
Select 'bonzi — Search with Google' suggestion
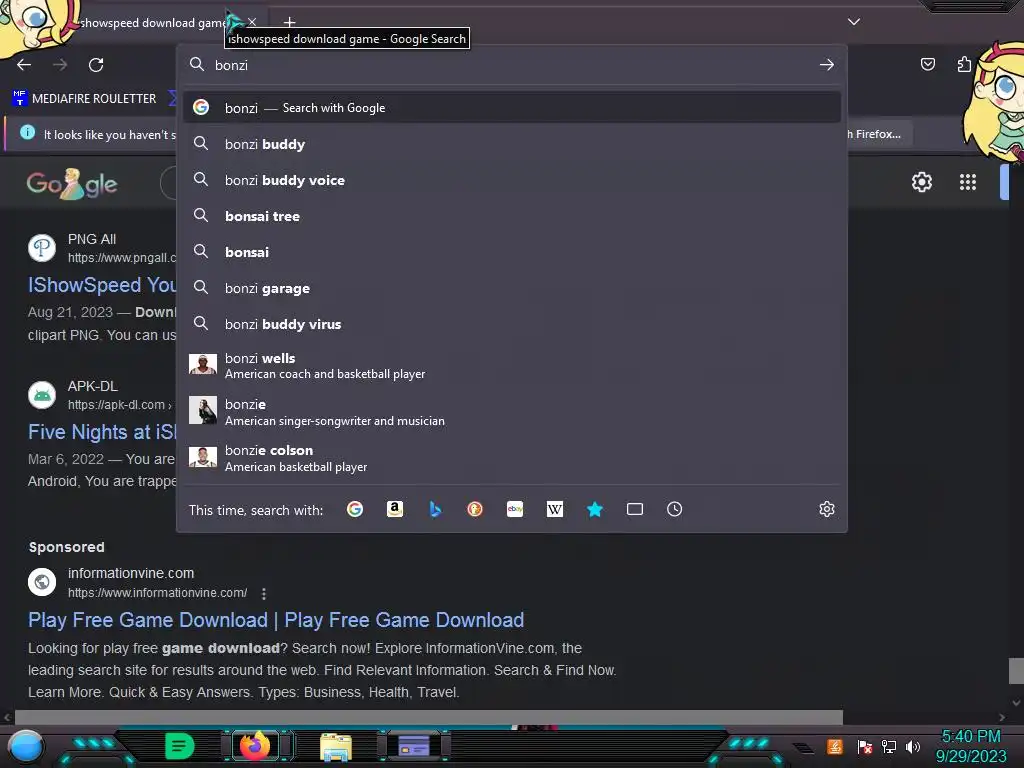click(x=512, y=108)
